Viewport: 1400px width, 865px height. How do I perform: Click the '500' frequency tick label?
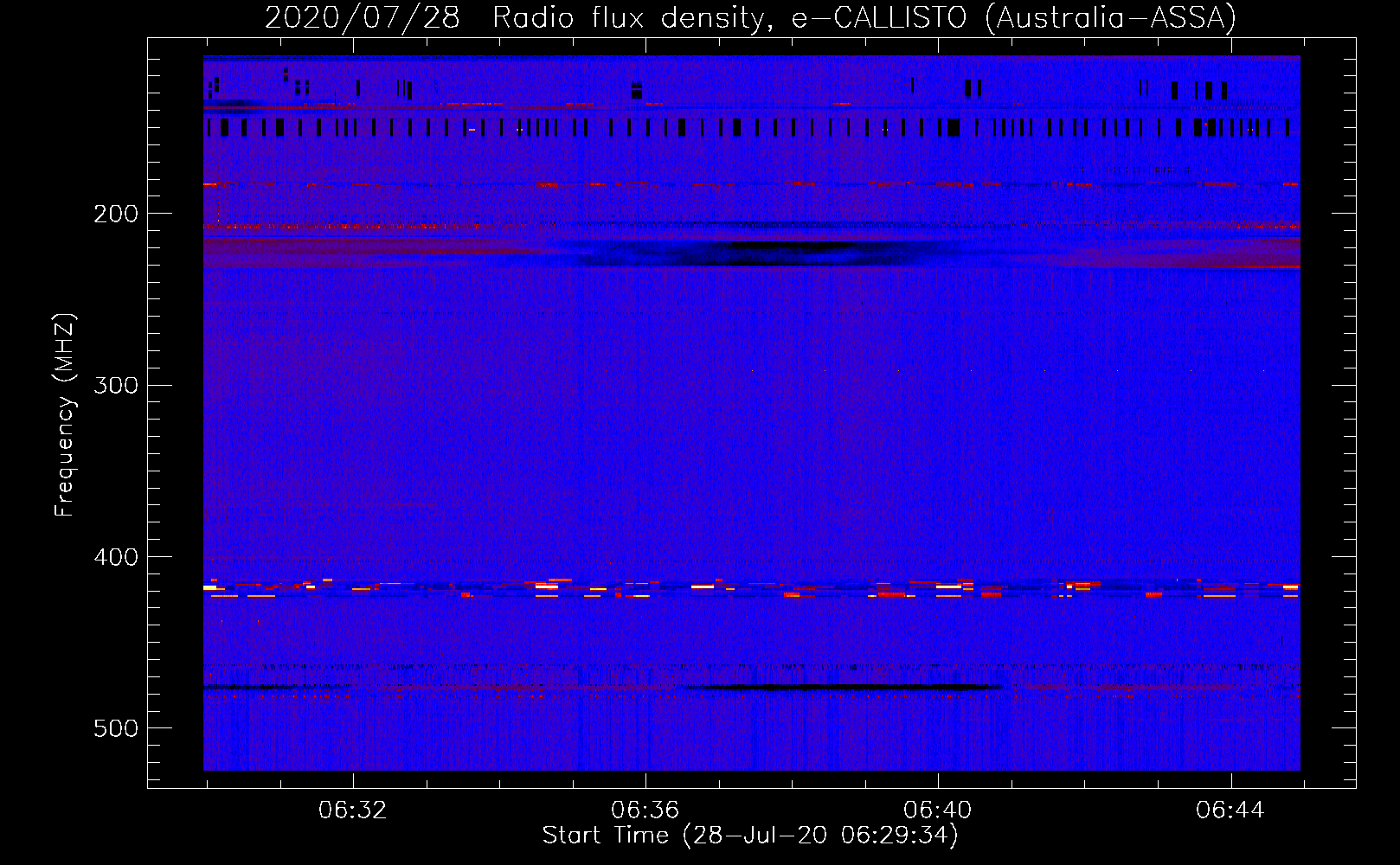[116, 728]
